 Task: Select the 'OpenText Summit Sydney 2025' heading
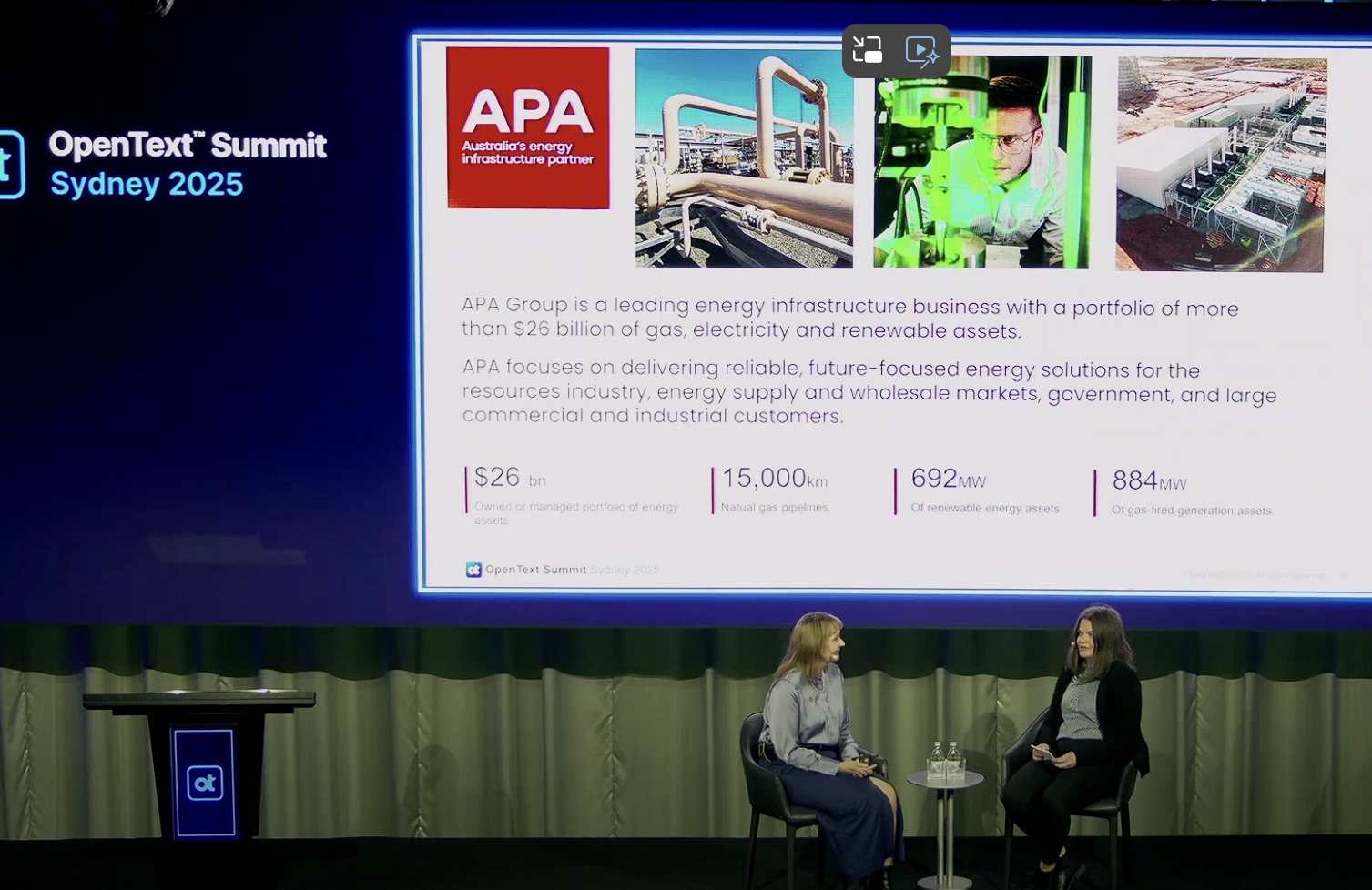tap(188, 162)
